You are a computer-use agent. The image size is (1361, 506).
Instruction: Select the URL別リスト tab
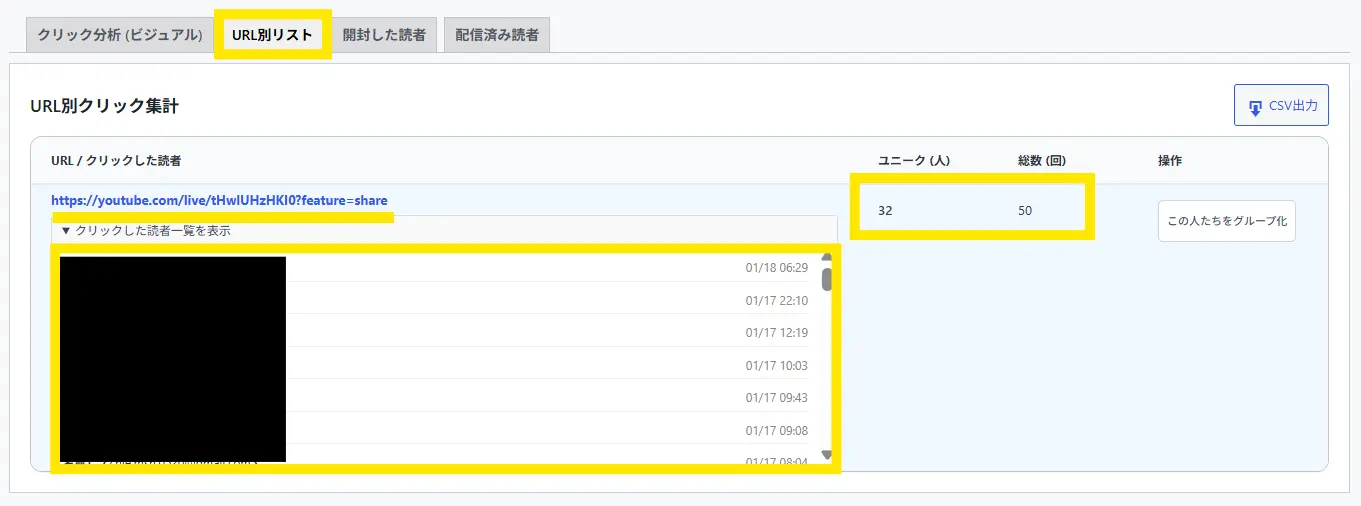tap(272, 35)
